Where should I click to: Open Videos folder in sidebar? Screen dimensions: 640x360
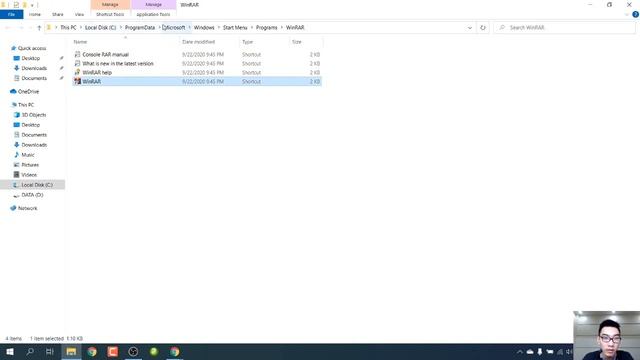(x=29, y=175)
